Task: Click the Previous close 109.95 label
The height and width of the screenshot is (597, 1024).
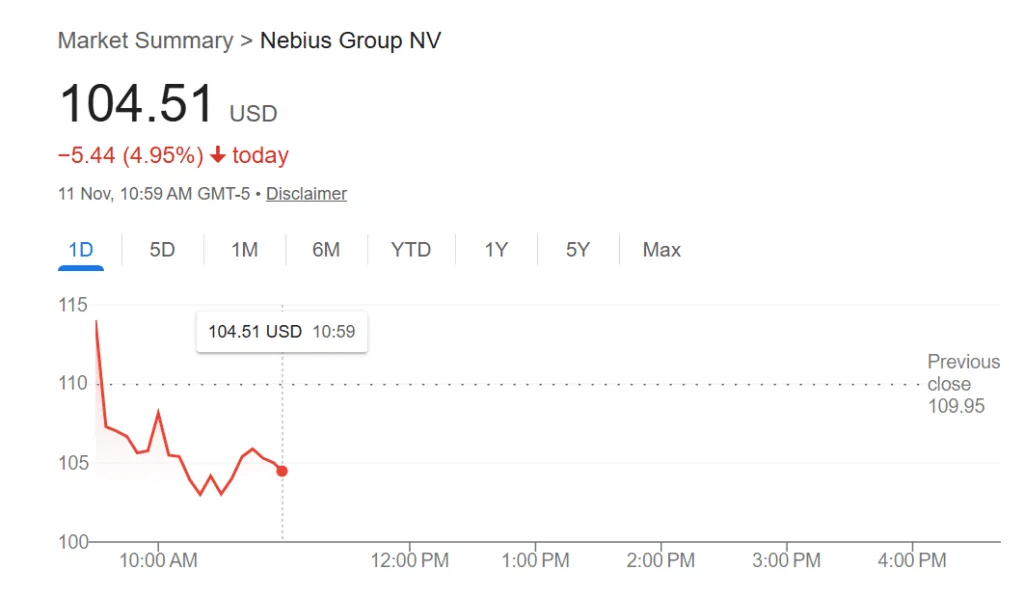Action: coord(962,383)
